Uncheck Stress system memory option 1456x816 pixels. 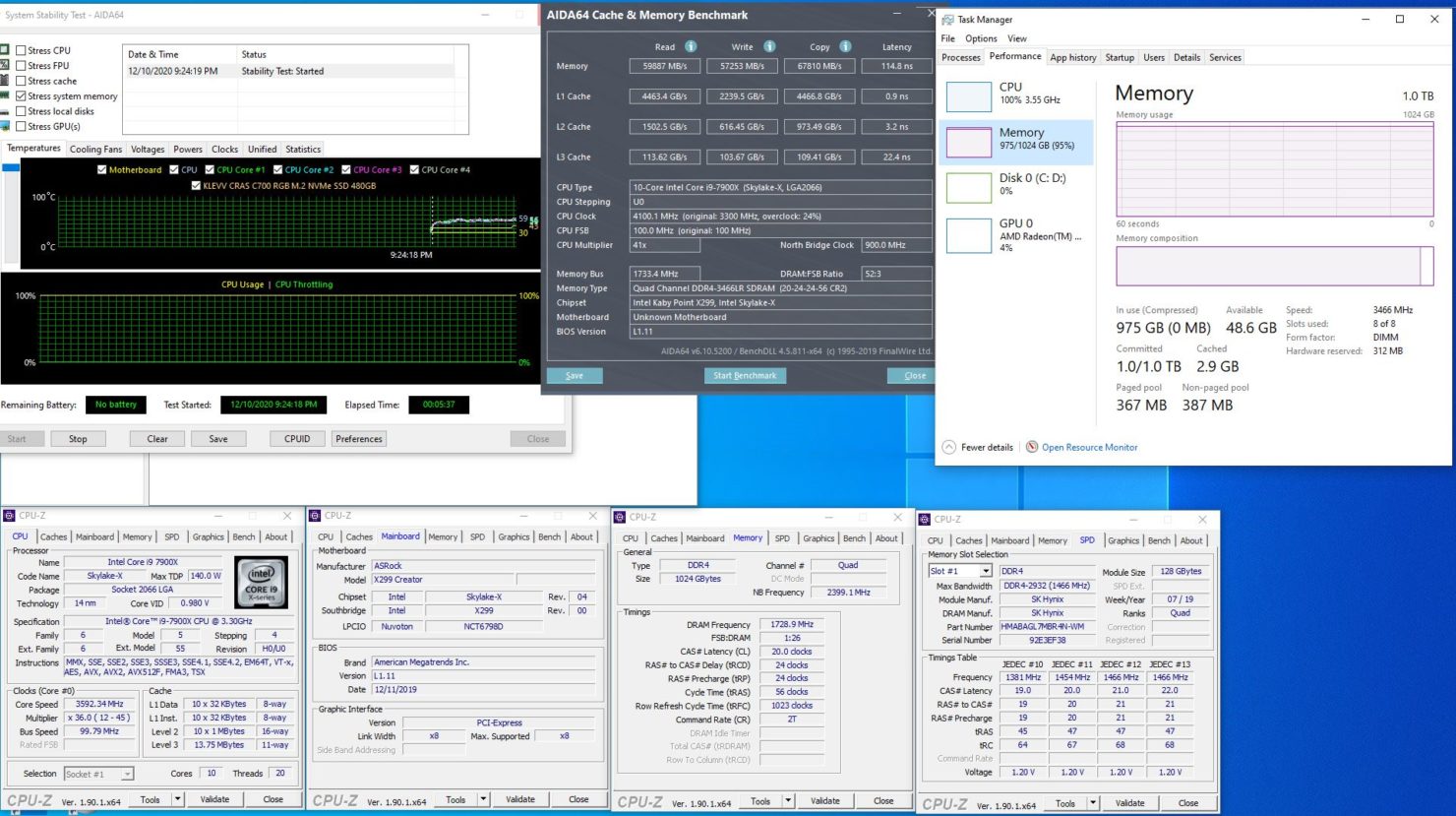[x=21, y=96]
